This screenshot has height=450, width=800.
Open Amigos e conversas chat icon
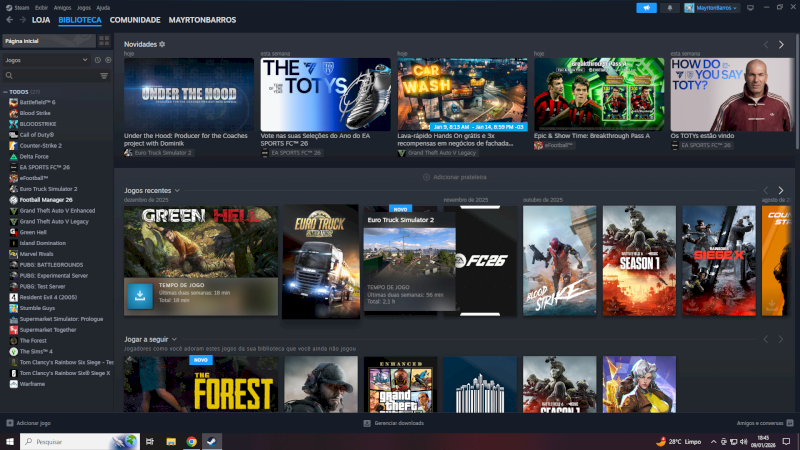tap(790, 423)
